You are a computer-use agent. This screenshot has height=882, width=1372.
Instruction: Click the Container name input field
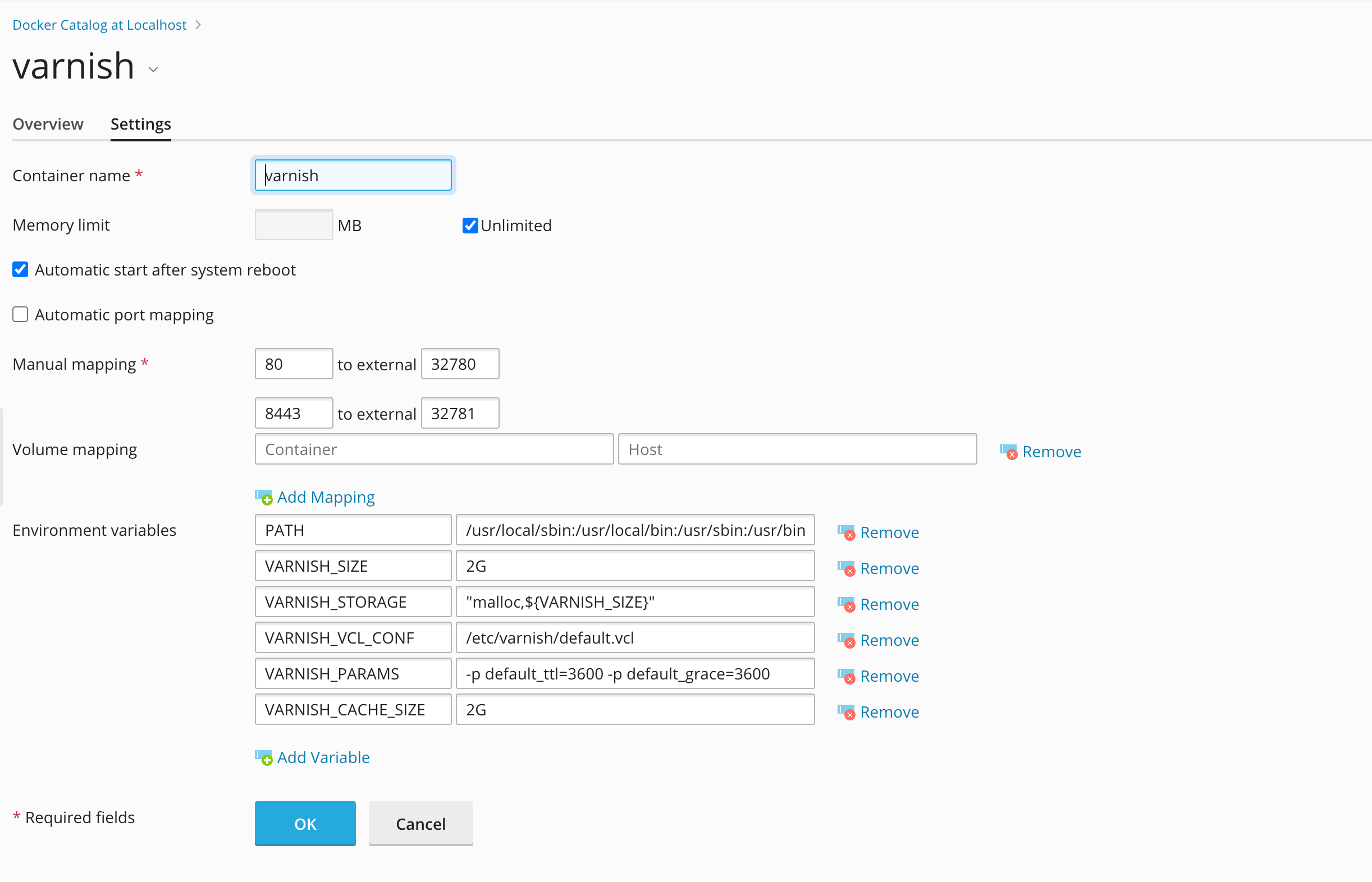(x=353, y=175)
